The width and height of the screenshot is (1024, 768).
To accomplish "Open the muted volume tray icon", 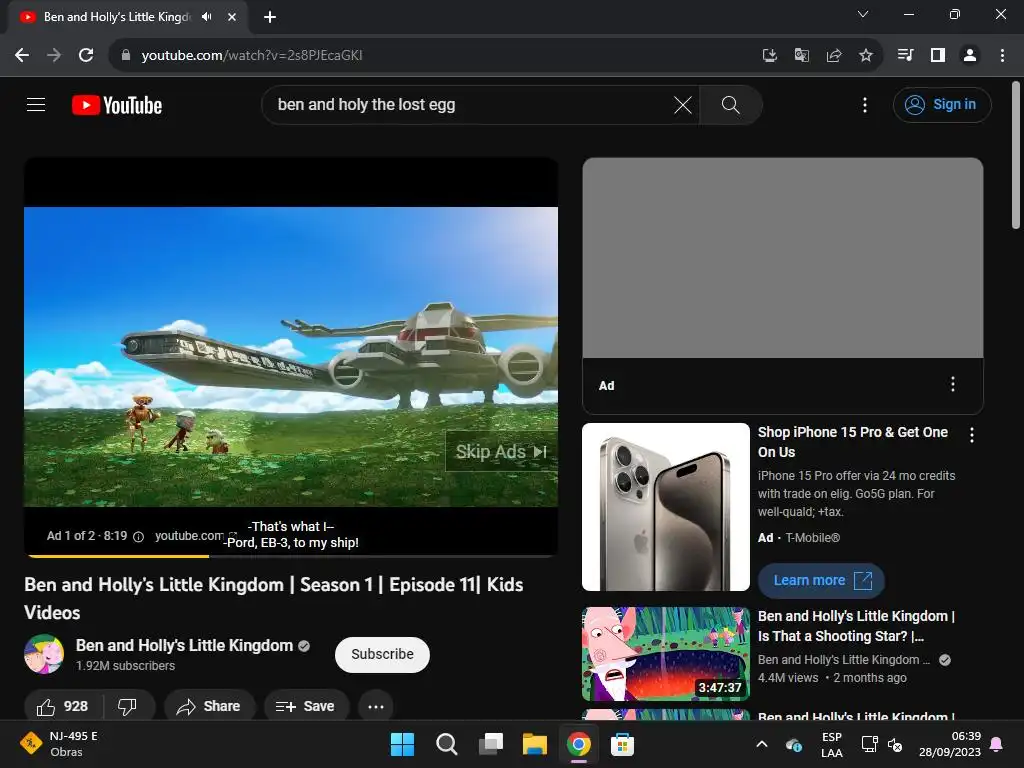I will click(x=895, y=744).
